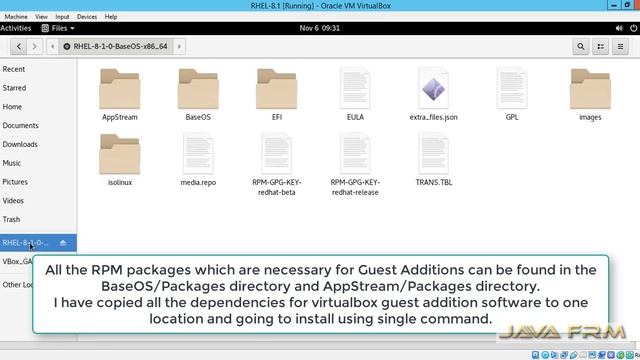
Task: Select the RPM-GPG-KEY-redhat-release file
Action: (355, 164)
